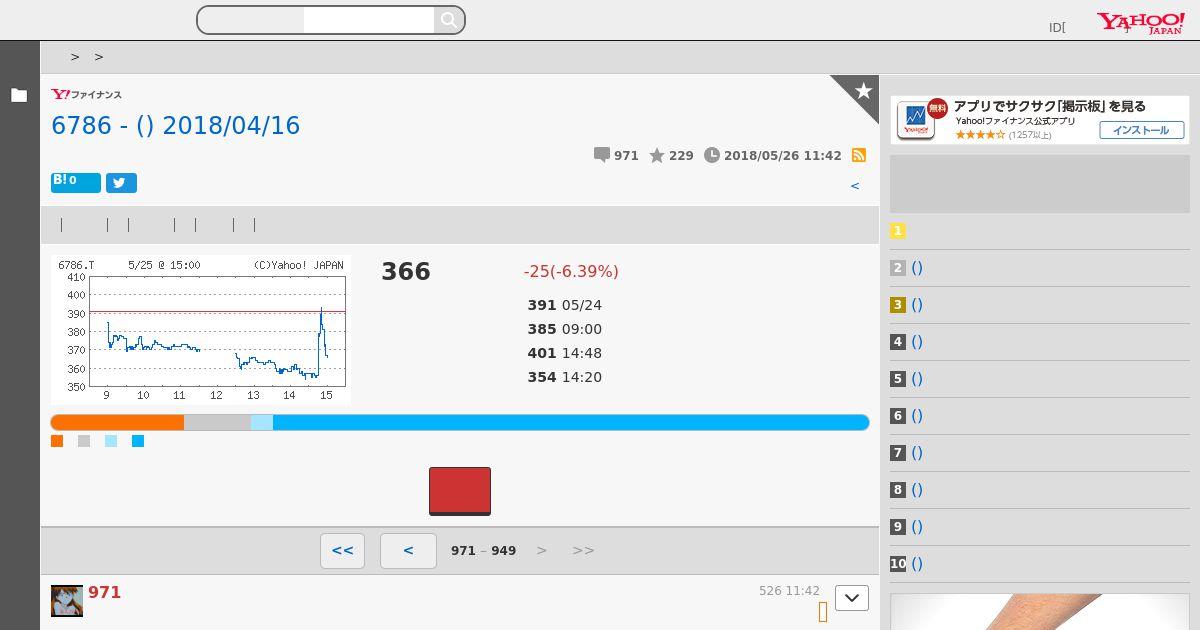Image resolution: width=1200 pixels, height=630 pixels.
Task: Click the gray banner above ranking list
Action: click(x=1040, y=184)
